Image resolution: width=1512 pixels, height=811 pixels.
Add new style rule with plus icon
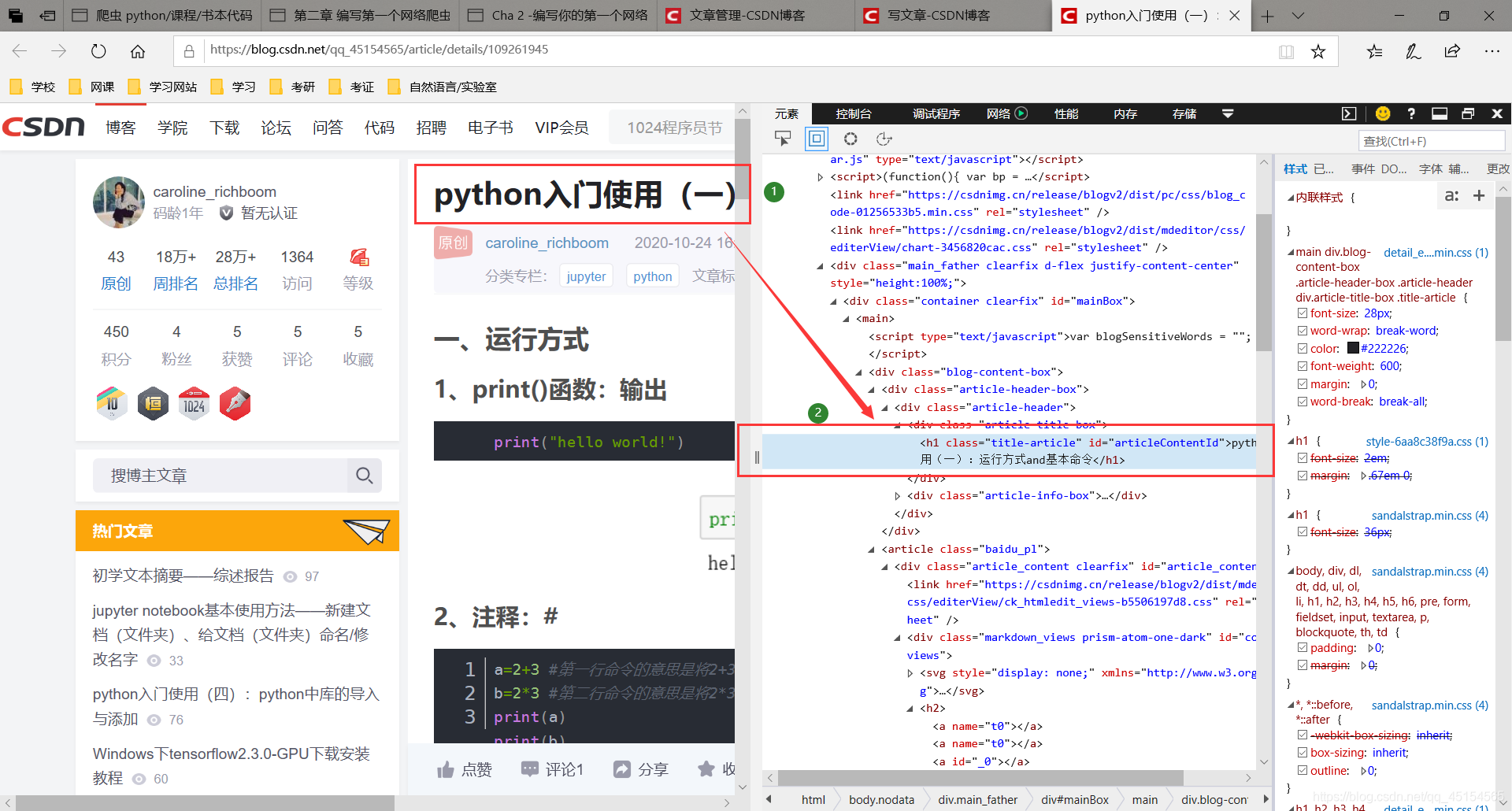1479,195
